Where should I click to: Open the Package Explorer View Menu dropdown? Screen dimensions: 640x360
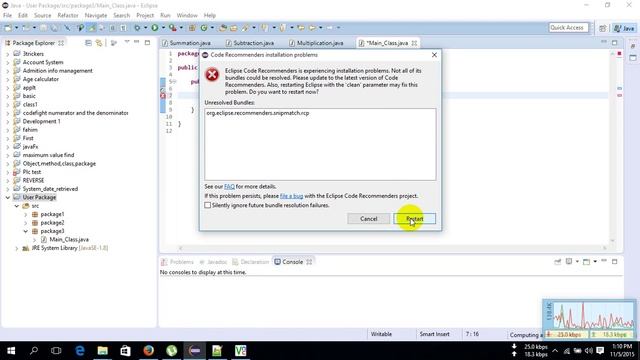click(127, 42)
